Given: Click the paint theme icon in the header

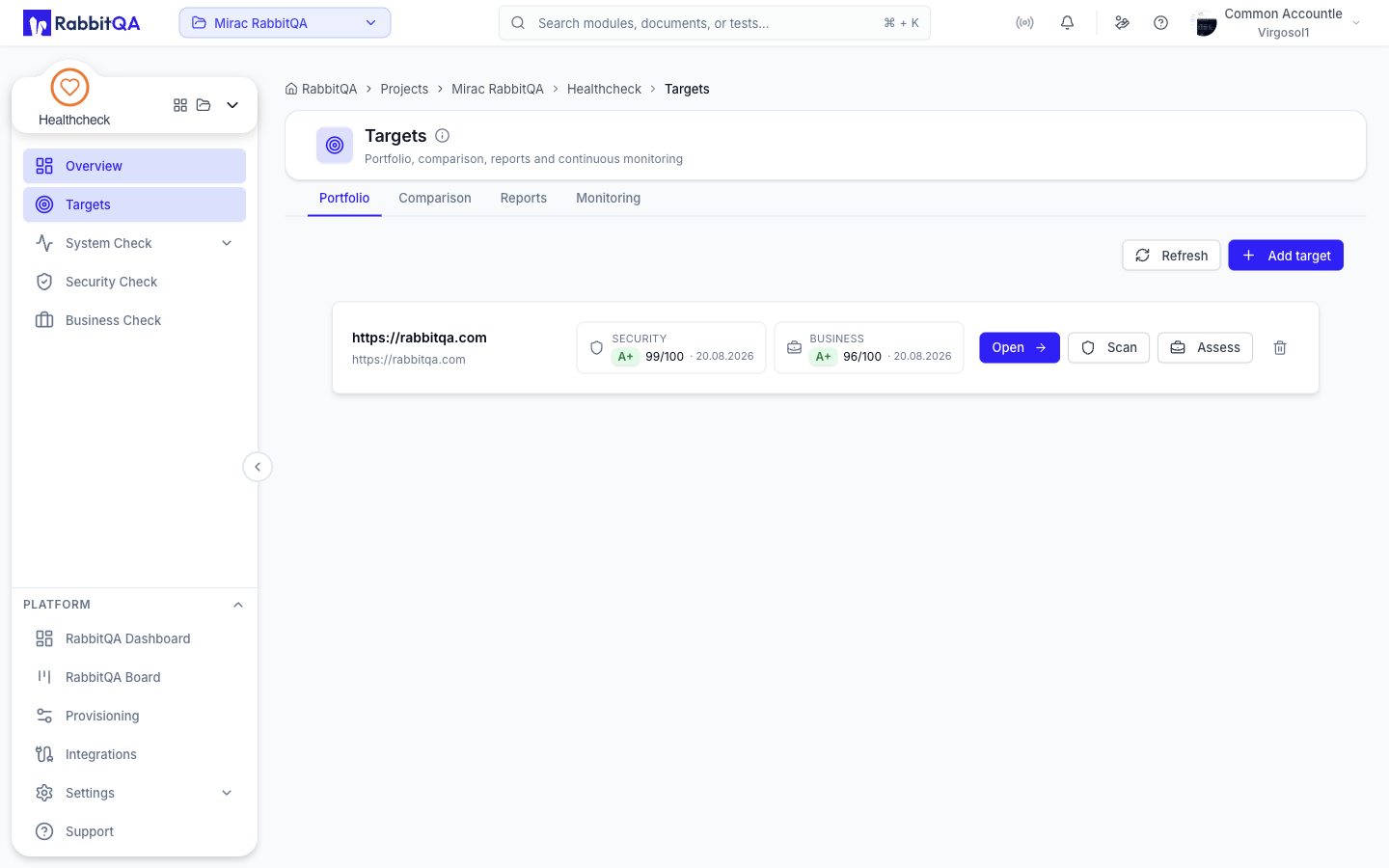Looking at the screenshot, I should 1122,23.
